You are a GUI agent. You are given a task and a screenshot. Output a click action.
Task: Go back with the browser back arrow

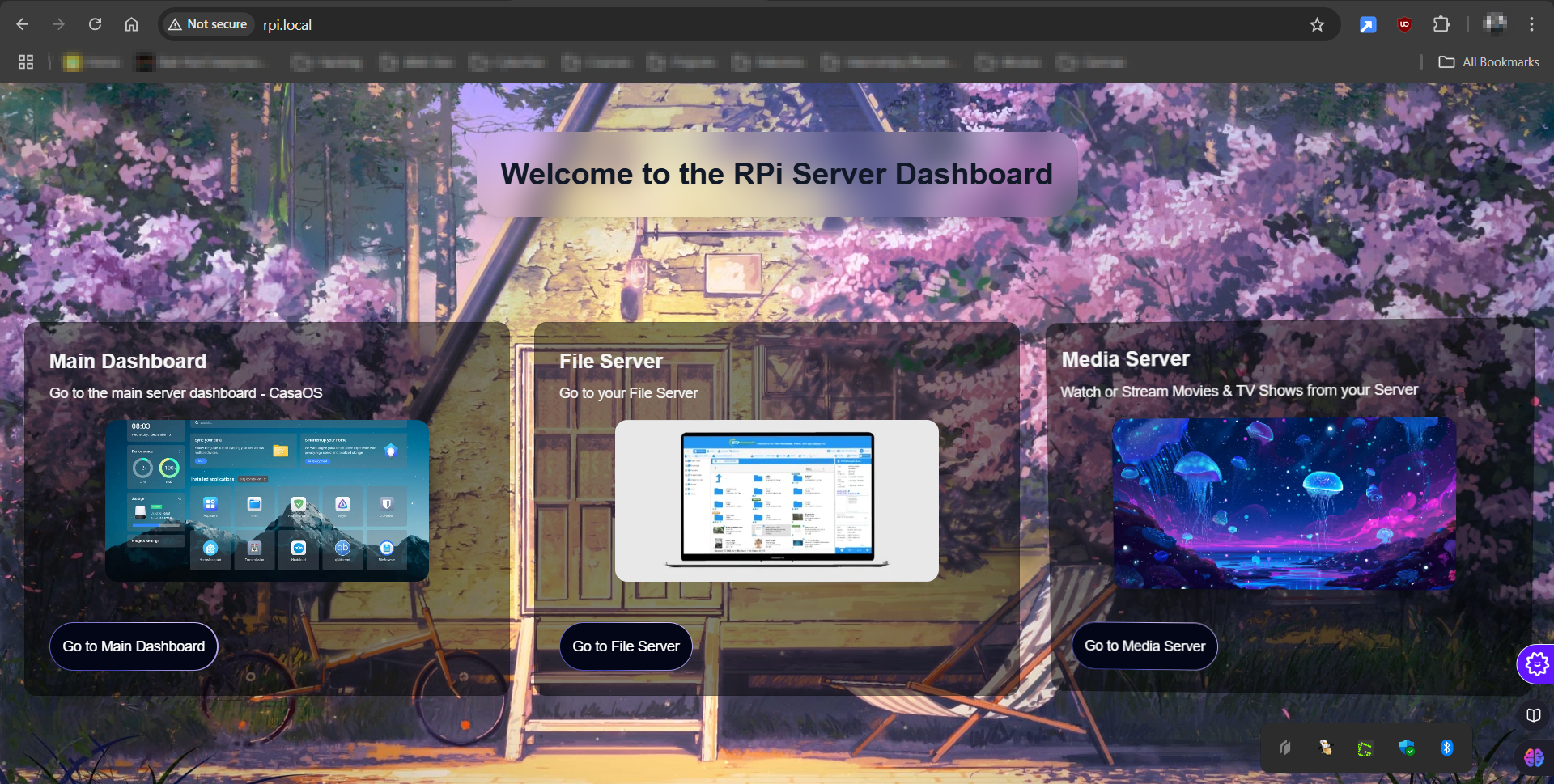pos(23,24)
